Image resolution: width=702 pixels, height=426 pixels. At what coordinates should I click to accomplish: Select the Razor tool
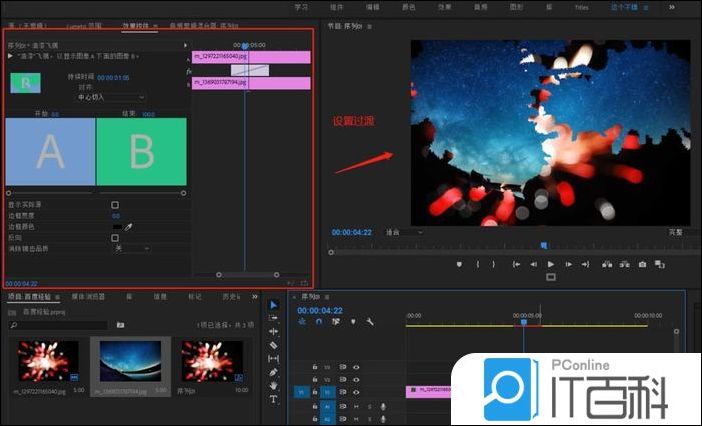tap(274, 345)
